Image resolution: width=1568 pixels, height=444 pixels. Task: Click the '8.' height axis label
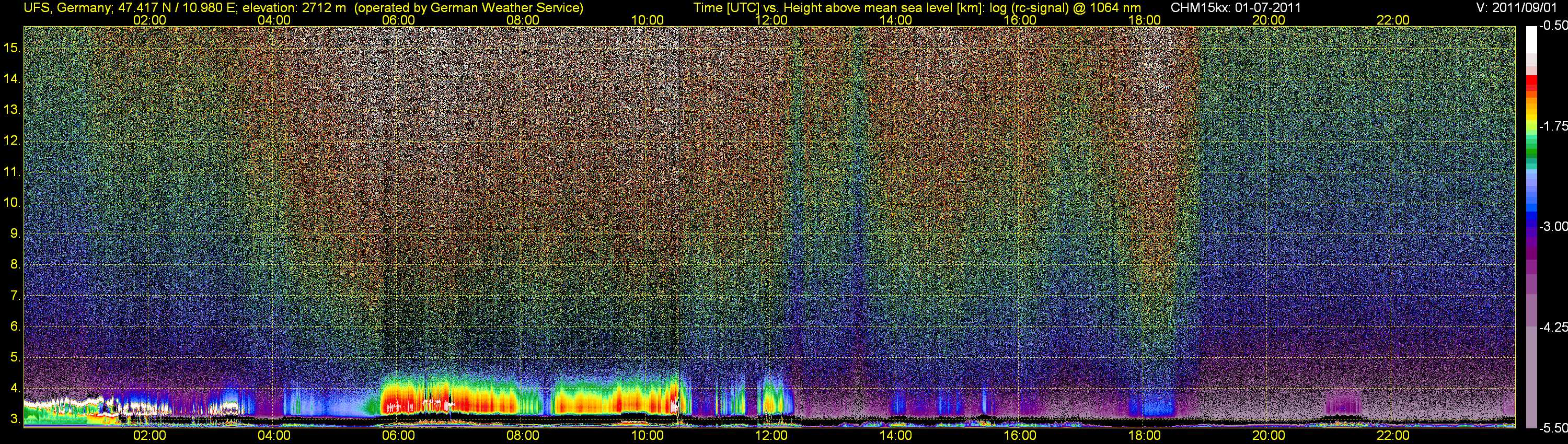(15, 265)
